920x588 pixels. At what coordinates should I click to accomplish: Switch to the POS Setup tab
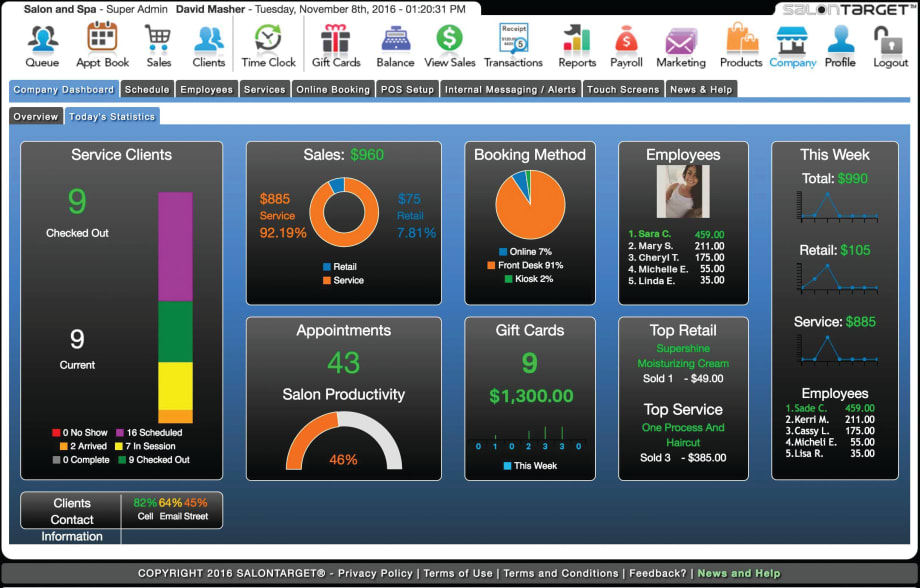point(407,89)
